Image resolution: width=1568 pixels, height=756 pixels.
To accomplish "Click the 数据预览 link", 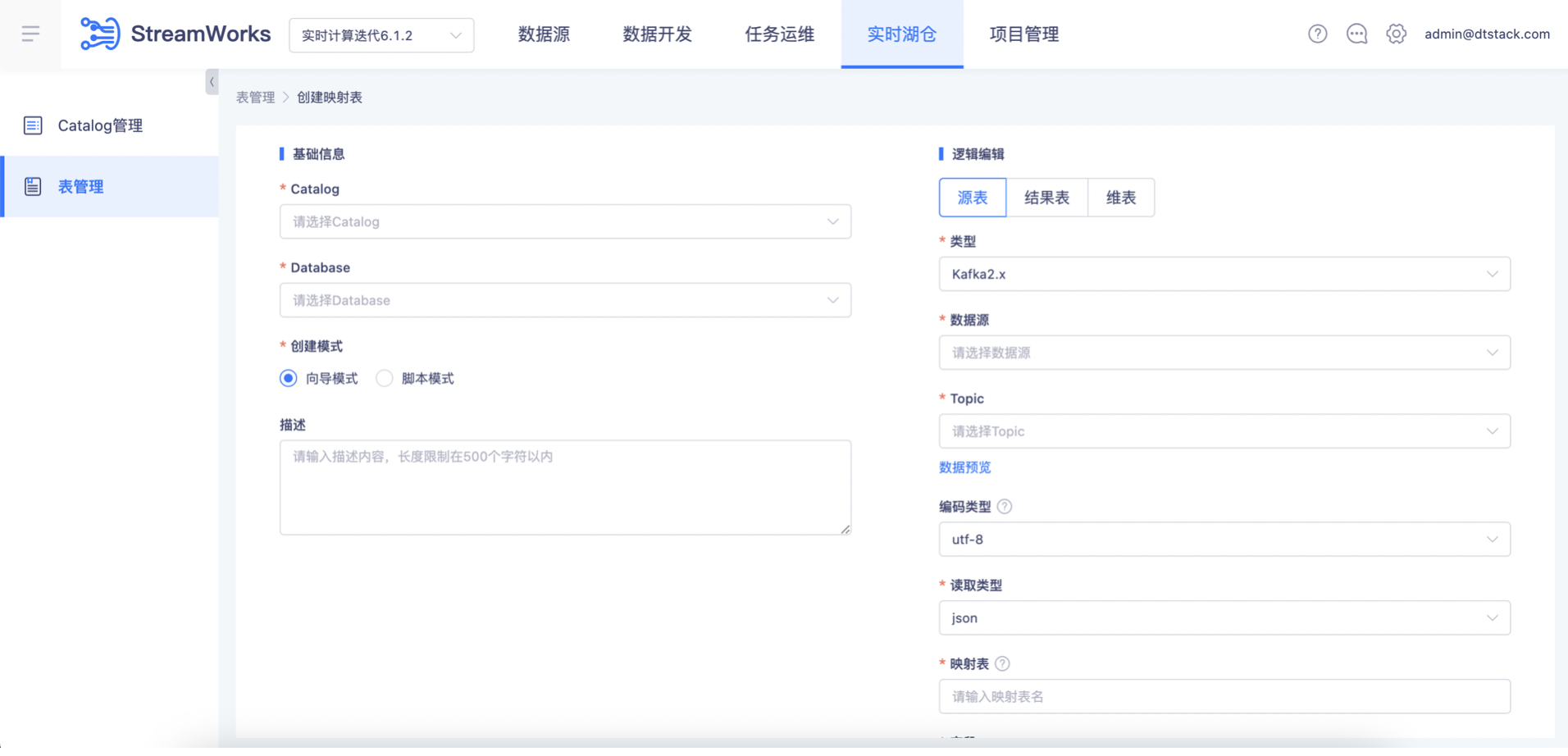I will click(964, 467).
